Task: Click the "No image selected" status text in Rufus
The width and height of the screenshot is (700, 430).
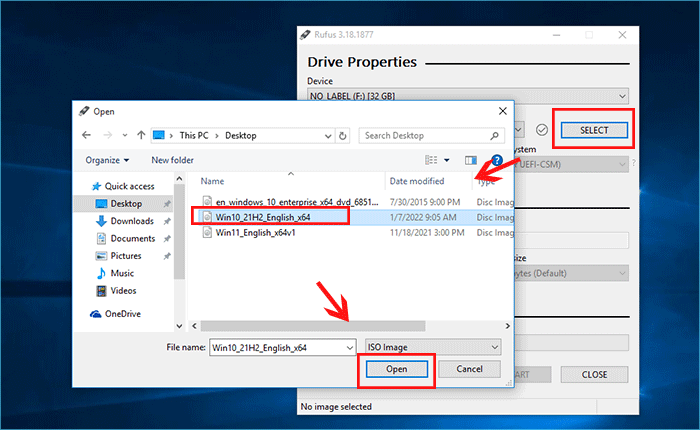Action: point(336,407)
